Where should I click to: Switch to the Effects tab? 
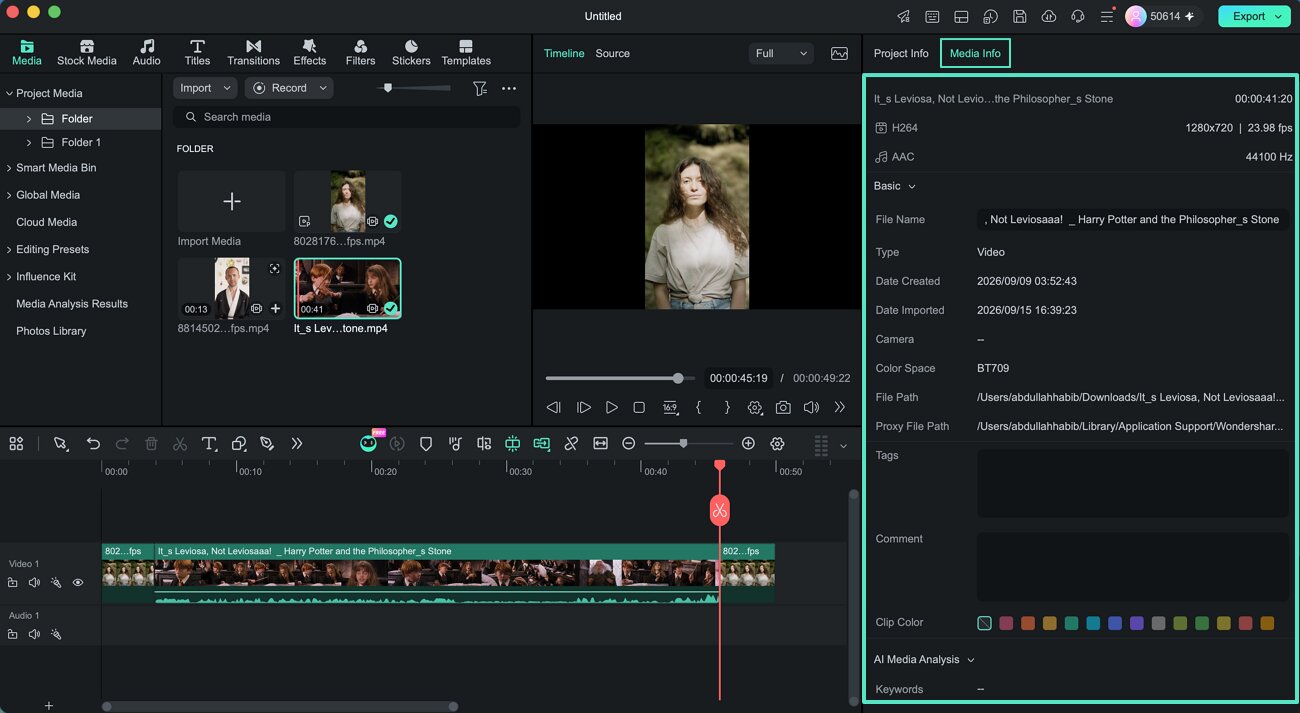click(309, 53)
